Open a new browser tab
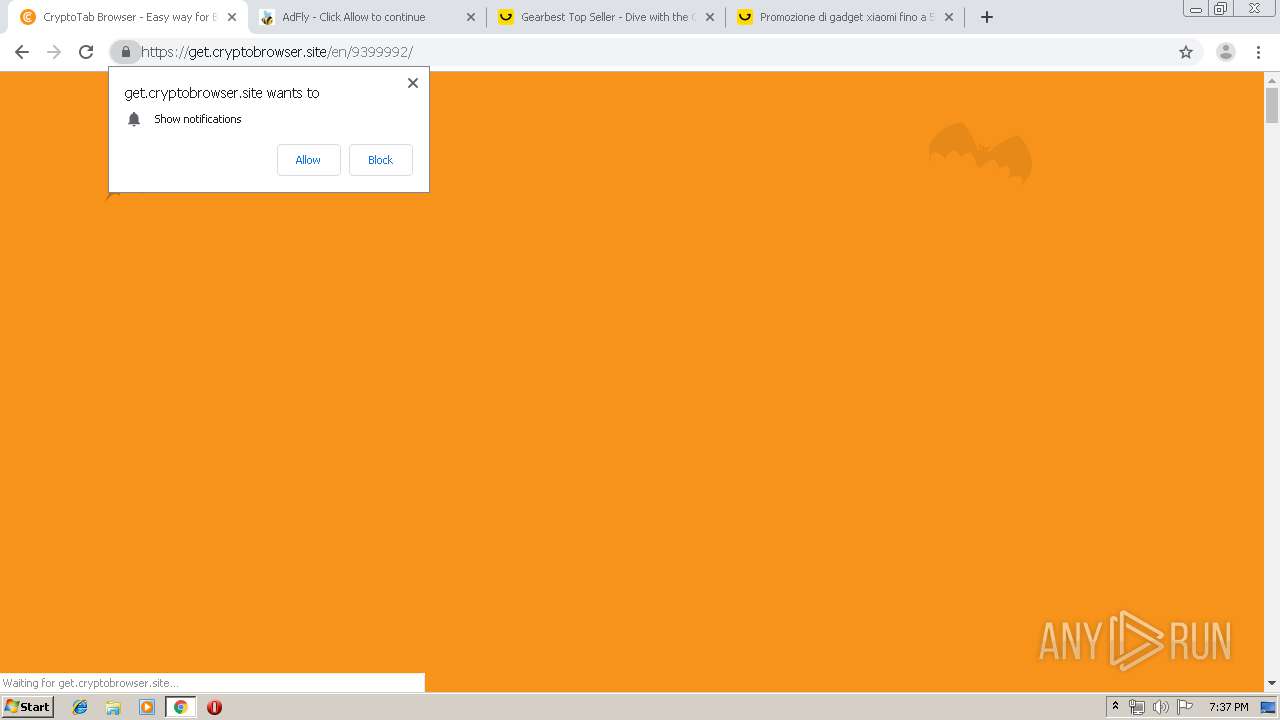Image resolution: width=1280 pixels, height=720 pixels. [987, 17]
